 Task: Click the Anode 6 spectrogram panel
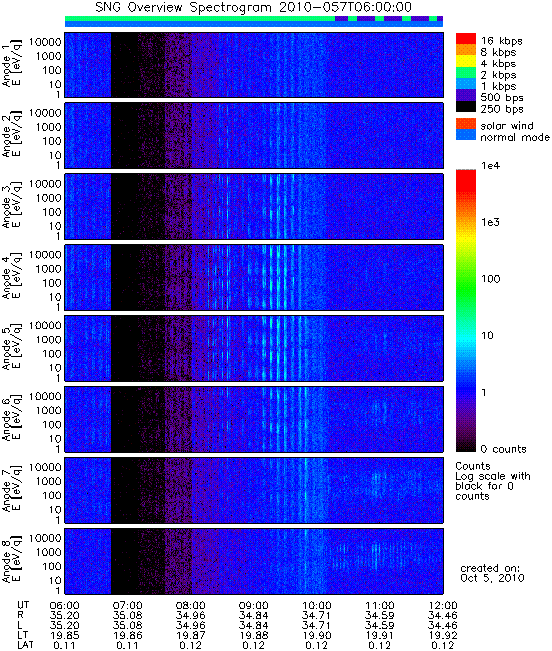(x=254, y=420)
